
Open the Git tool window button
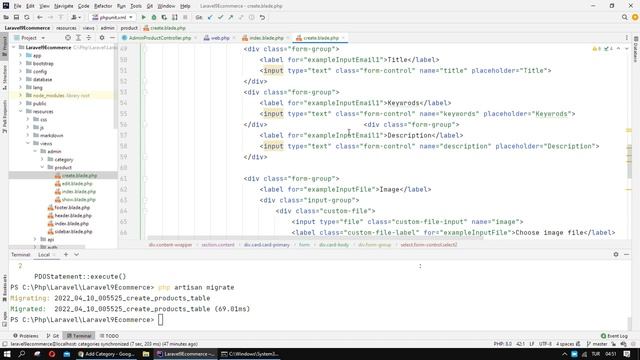click(x=53, y=336)
